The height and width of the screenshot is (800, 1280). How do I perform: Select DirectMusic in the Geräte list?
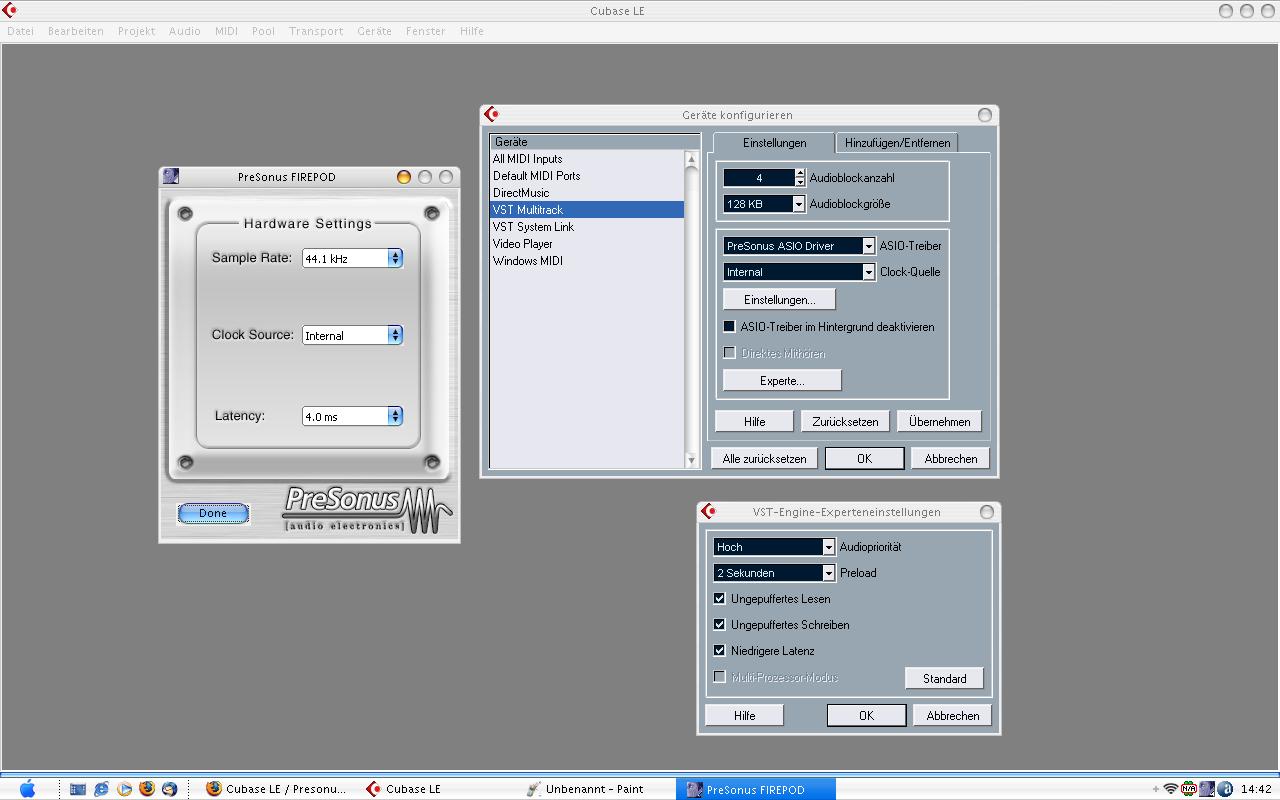pyautogui.click(x=587, y=193)
